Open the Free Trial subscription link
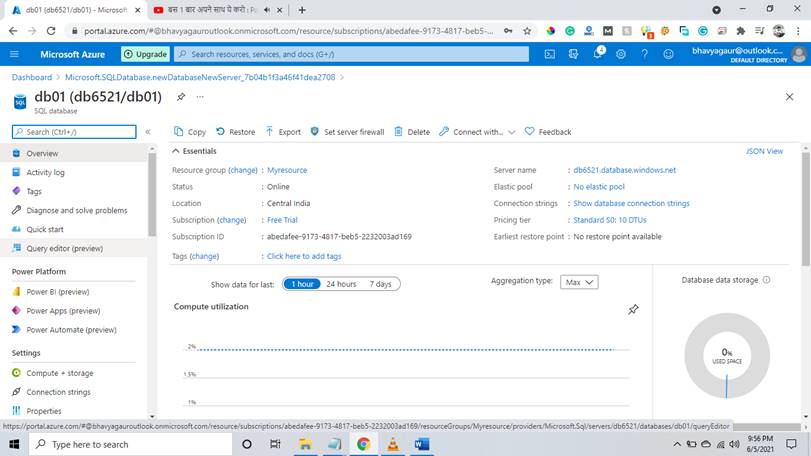Image resolution: width=811 pixels, height=456 pixels. tap(282, 220)
